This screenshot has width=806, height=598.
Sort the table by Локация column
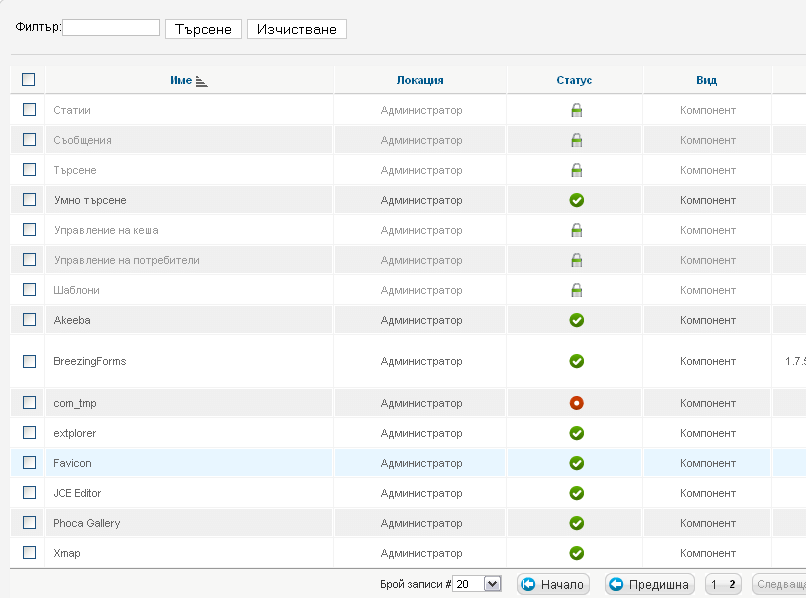tap(420, 80)
